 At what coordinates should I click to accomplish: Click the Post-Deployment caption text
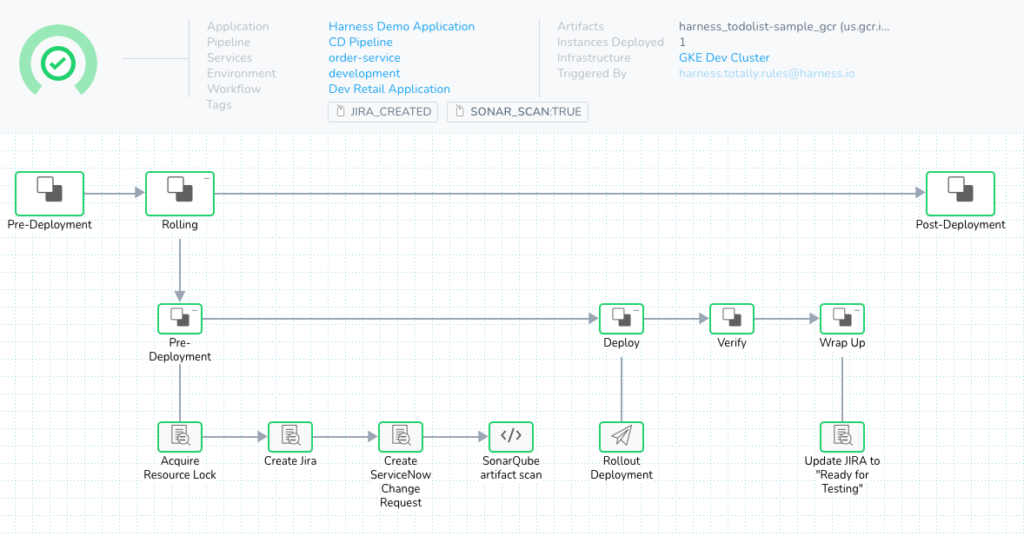tap(960, 225)
